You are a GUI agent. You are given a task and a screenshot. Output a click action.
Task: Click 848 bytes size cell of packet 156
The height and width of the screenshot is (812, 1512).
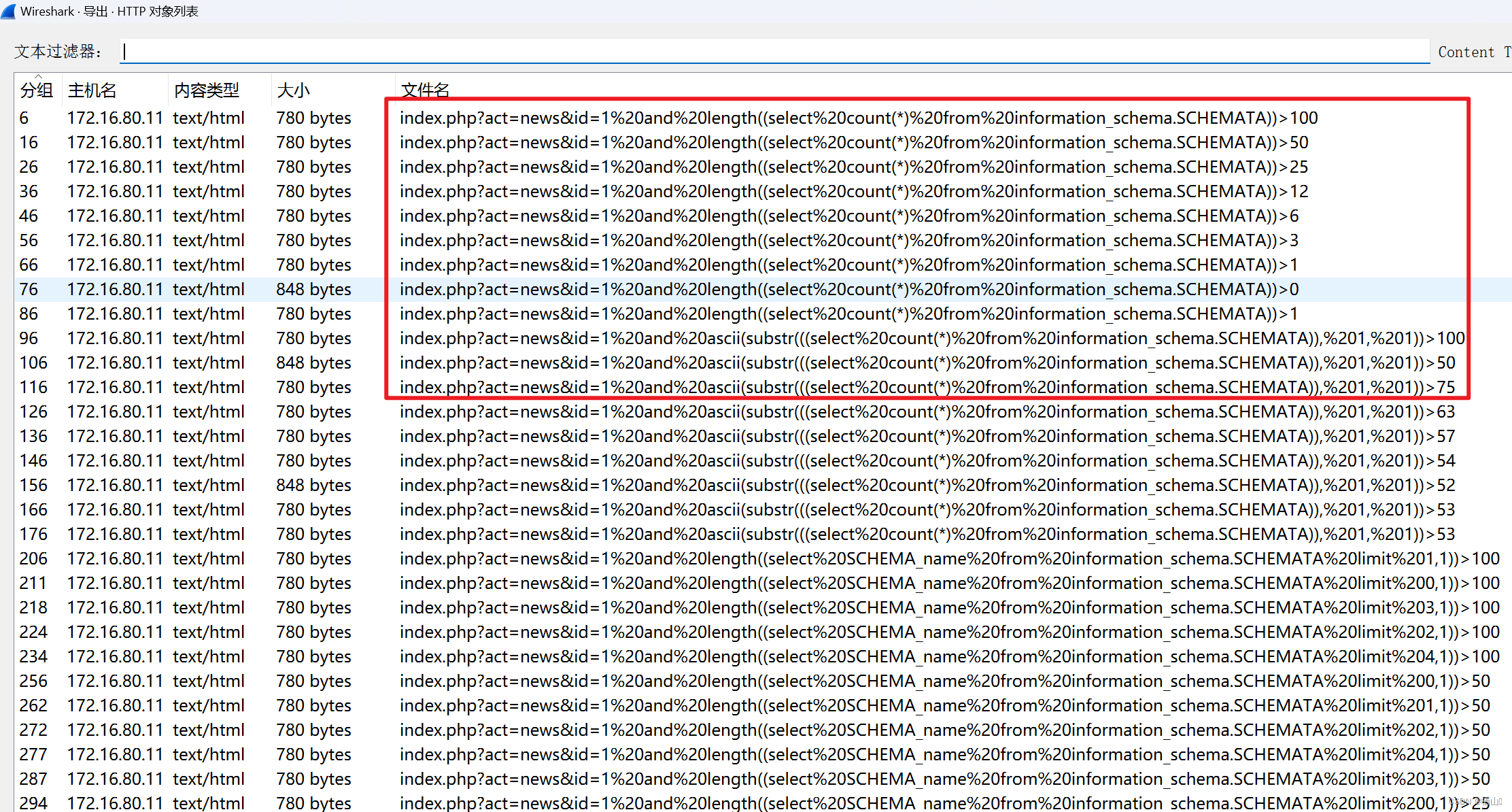313,485
